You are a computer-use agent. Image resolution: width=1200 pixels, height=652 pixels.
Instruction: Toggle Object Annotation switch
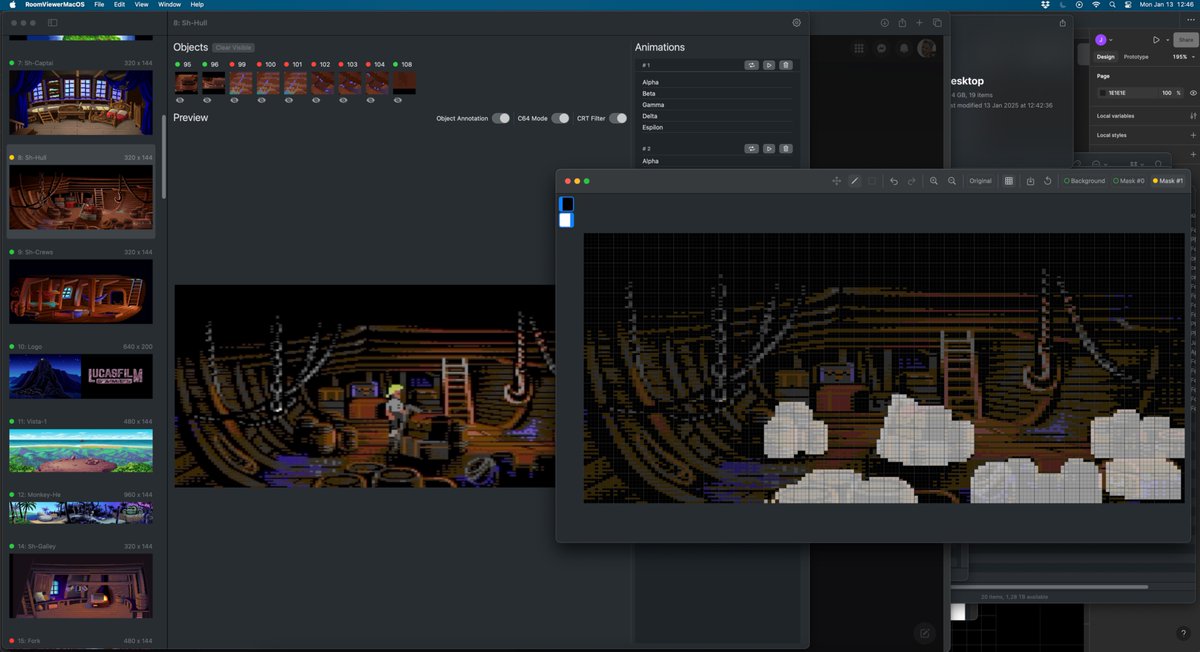(x=501, y=118)
